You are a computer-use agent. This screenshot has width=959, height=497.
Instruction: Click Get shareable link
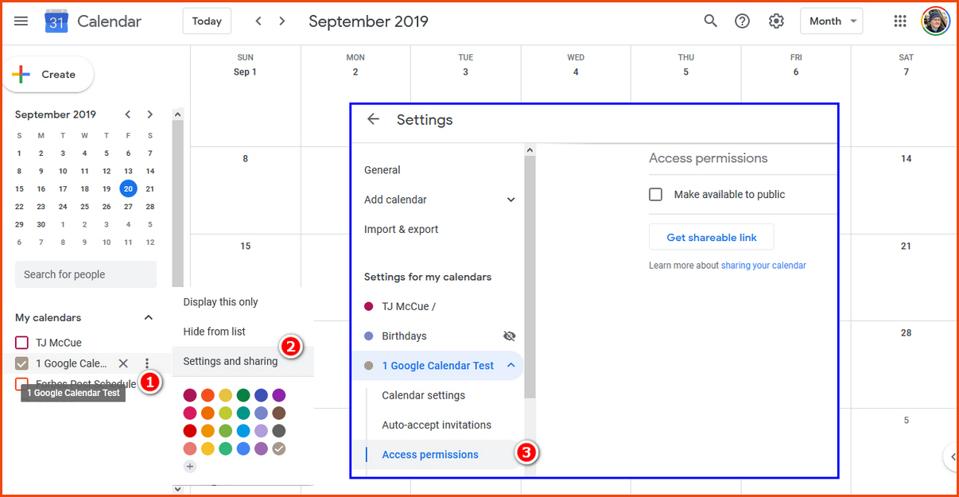711,237
